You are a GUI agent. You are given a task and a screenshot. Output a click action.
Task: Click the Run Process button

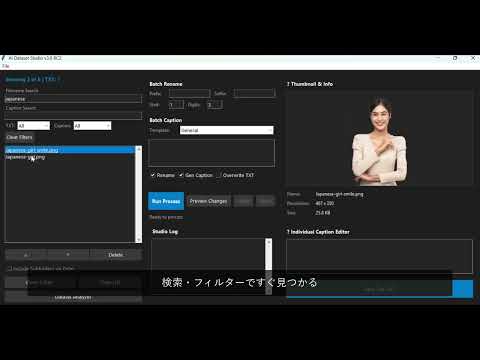click(166, 201)
